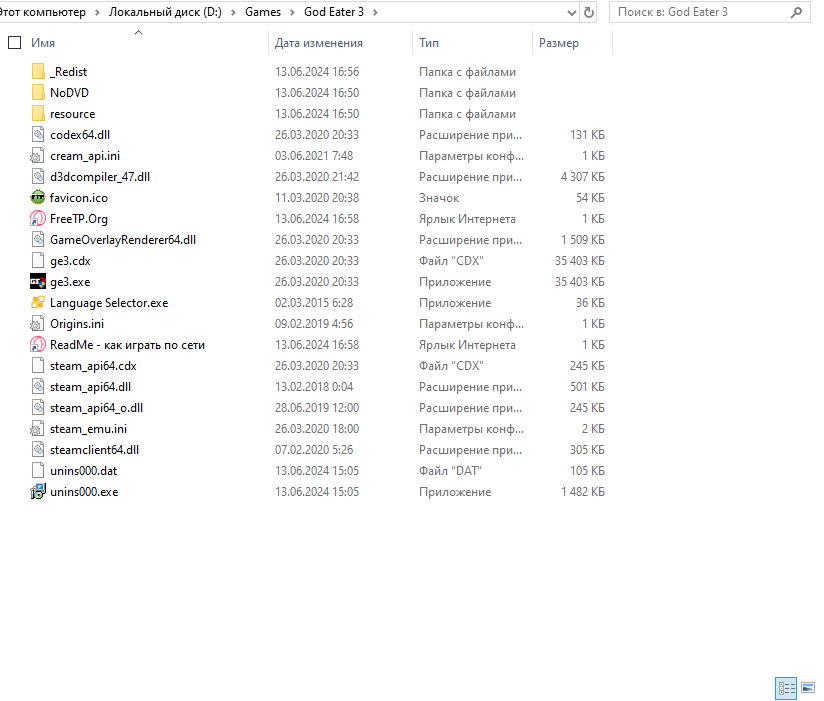The height and width of the screenshot is (701, 824).
Task: Select the NoDVD folder name
Action: pyautogui.click(x=69, y=93)
